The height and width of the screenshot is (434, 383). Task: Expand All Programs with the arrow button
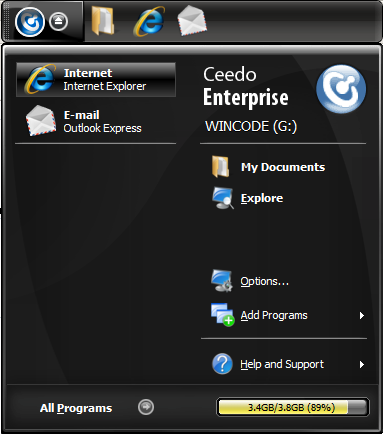pos(146,407)
